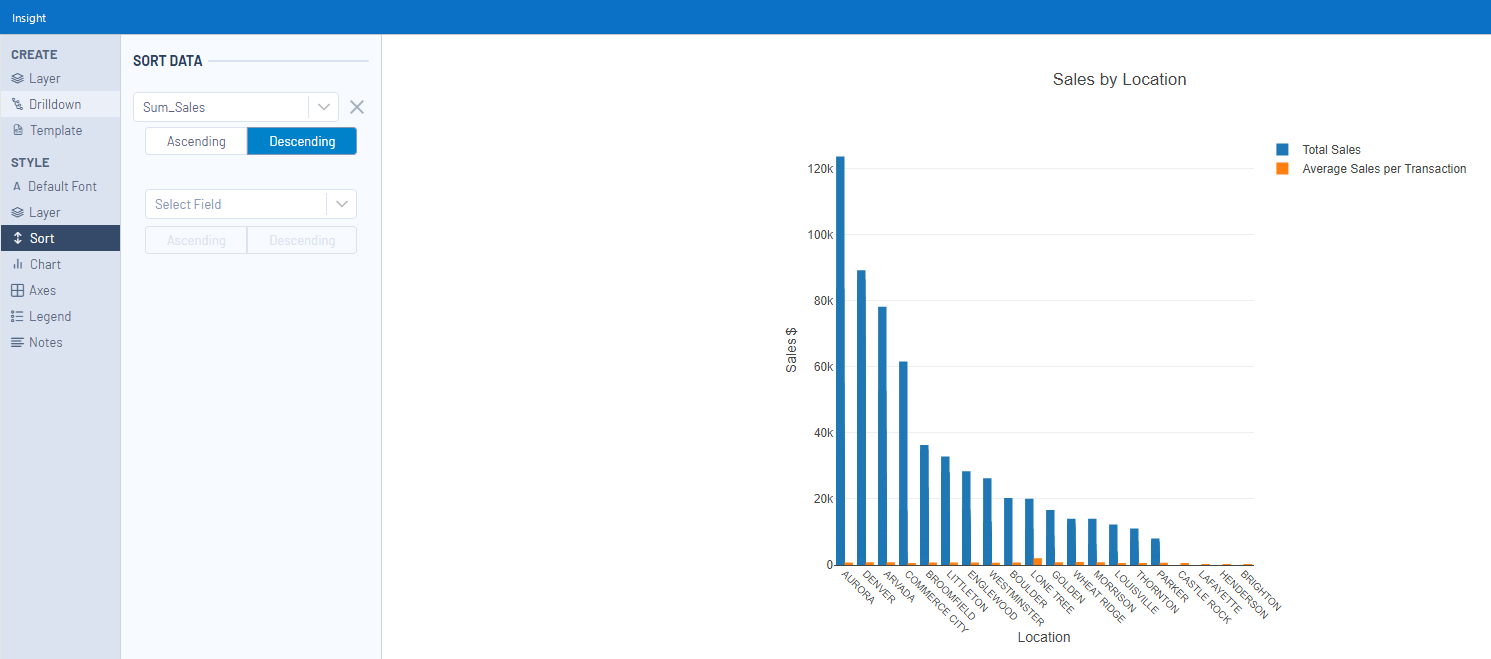Click the disabled Descending secondary sort button

point(301,240)
